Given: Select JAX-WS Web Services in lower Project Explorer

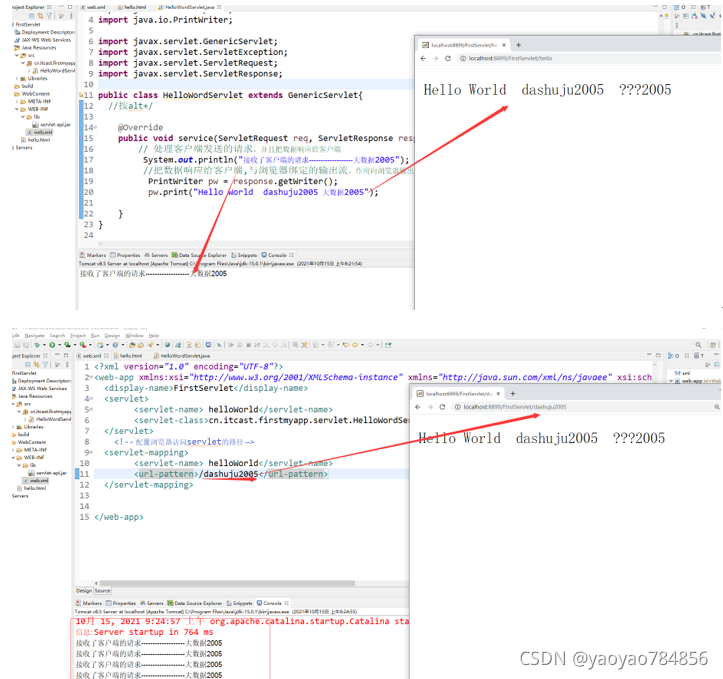Looking at the screenshot, I should pos(39,389).
